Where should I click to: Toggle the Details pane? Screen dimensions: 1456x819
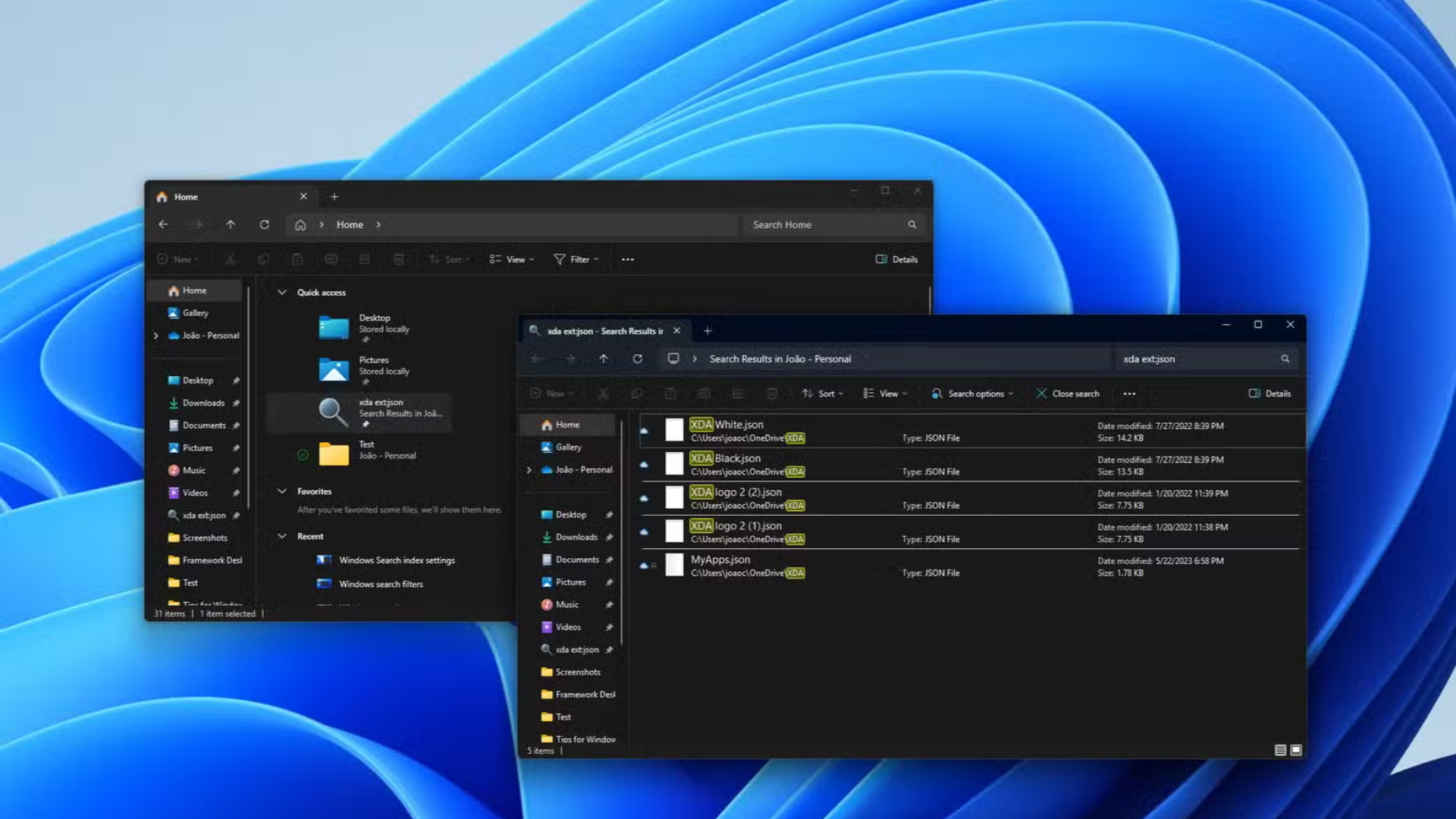(1270, 394)
